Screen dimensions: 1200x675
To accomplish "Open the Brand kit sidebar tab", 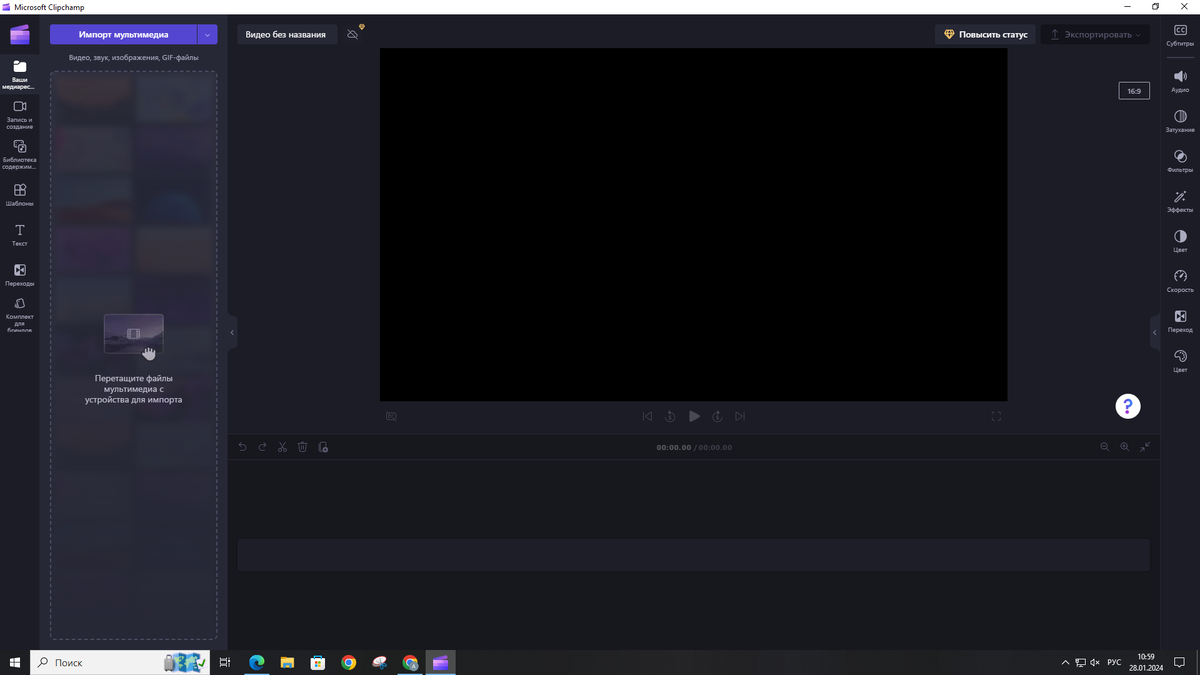I will tap(19, 314).
